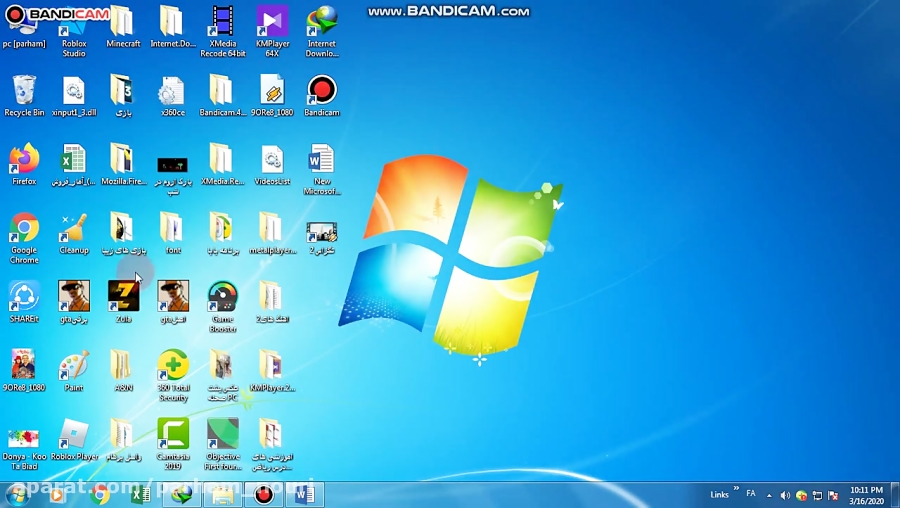Open the Roblox Studio desktop shortcut
This screenshot has width=900, height=508.
tap(74, 30)
